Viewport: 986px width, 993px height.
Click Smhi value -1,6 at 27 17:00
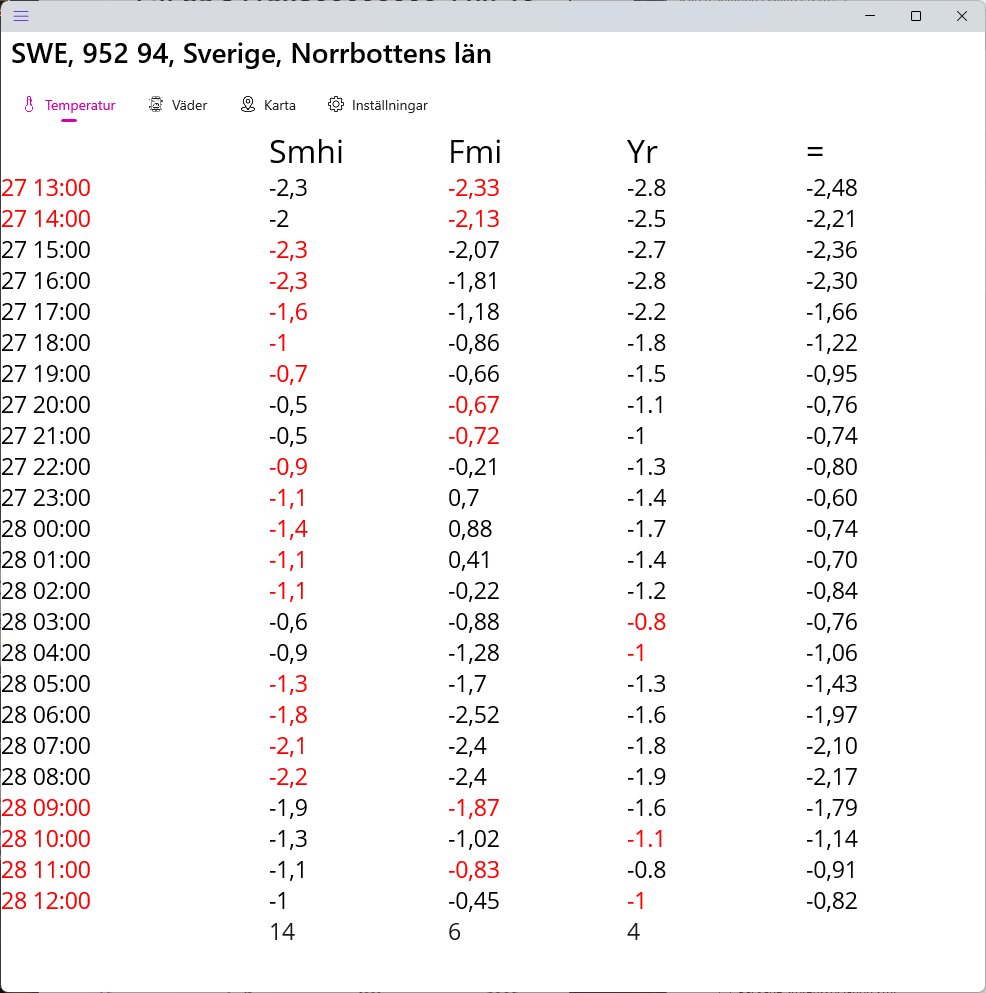pyautogui.click(x=288, y=312)
